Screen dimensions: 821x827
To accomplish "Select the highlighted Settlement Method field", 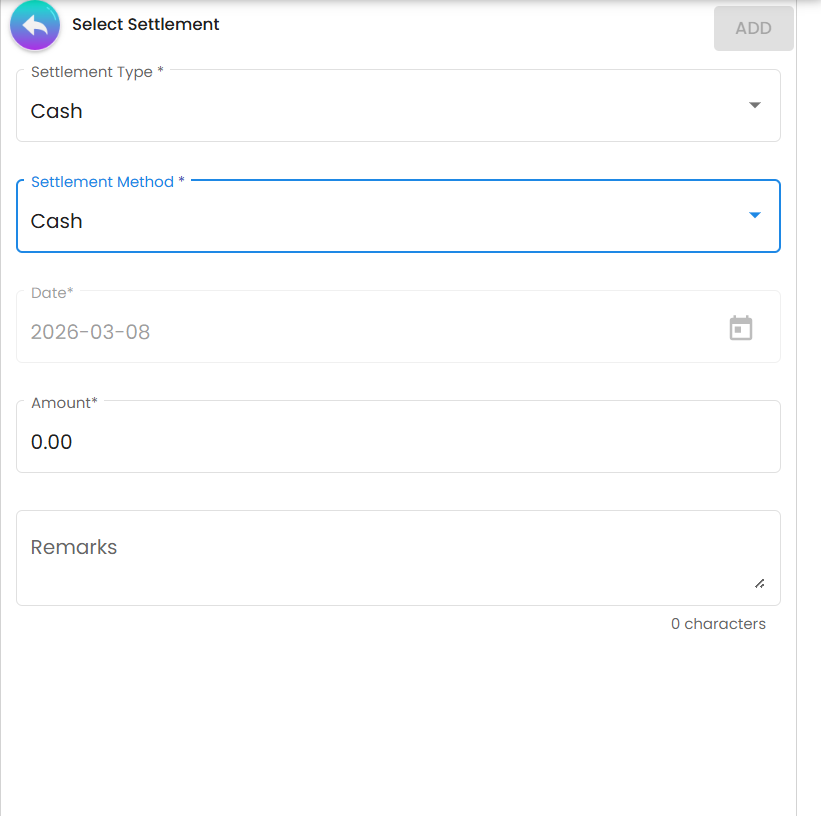I will [x=400, y=215].
